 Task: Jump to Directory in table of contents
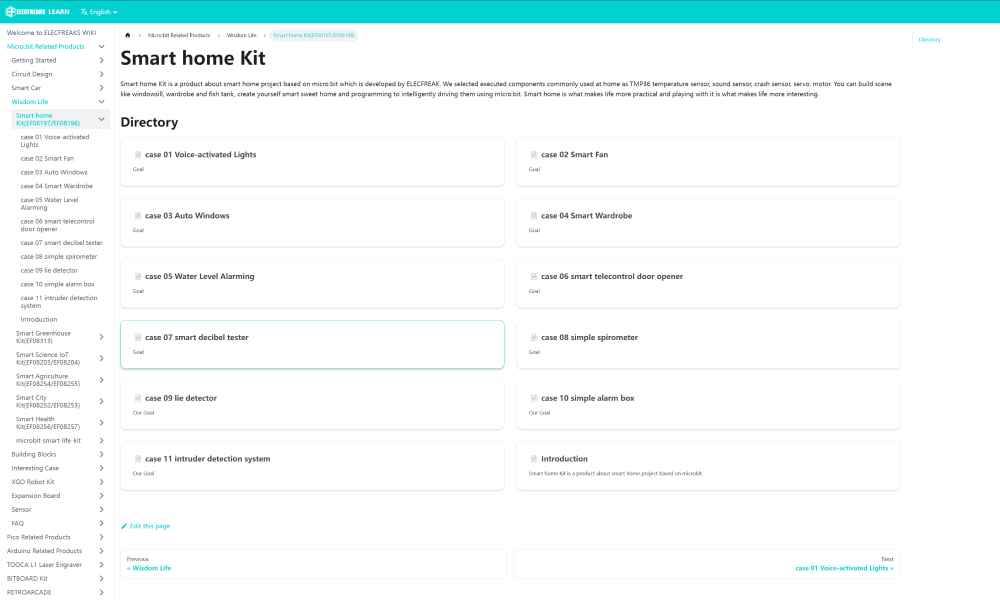929,39
